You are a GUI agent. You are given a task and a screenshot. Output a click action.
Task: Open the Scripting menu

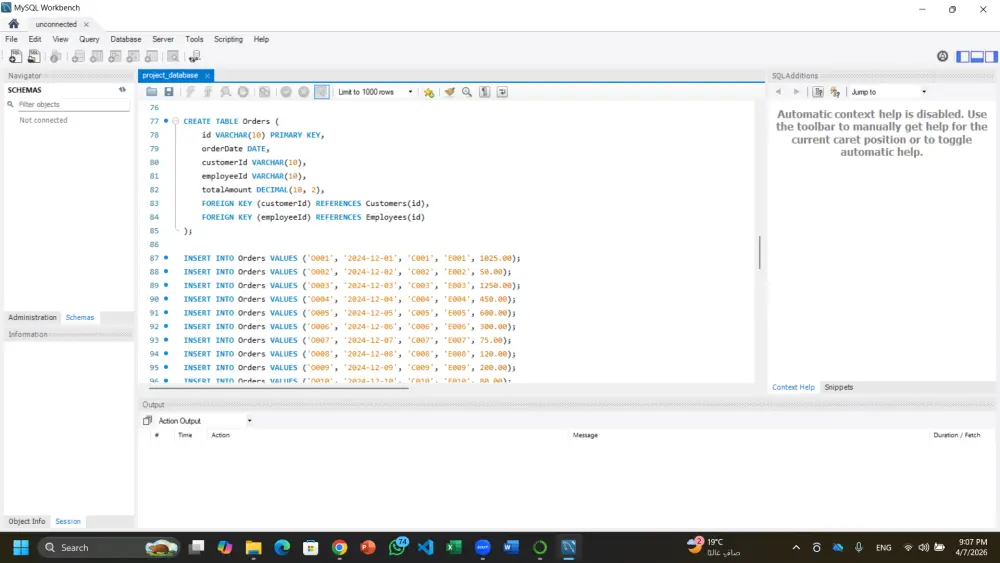click(x=228, y=39)
